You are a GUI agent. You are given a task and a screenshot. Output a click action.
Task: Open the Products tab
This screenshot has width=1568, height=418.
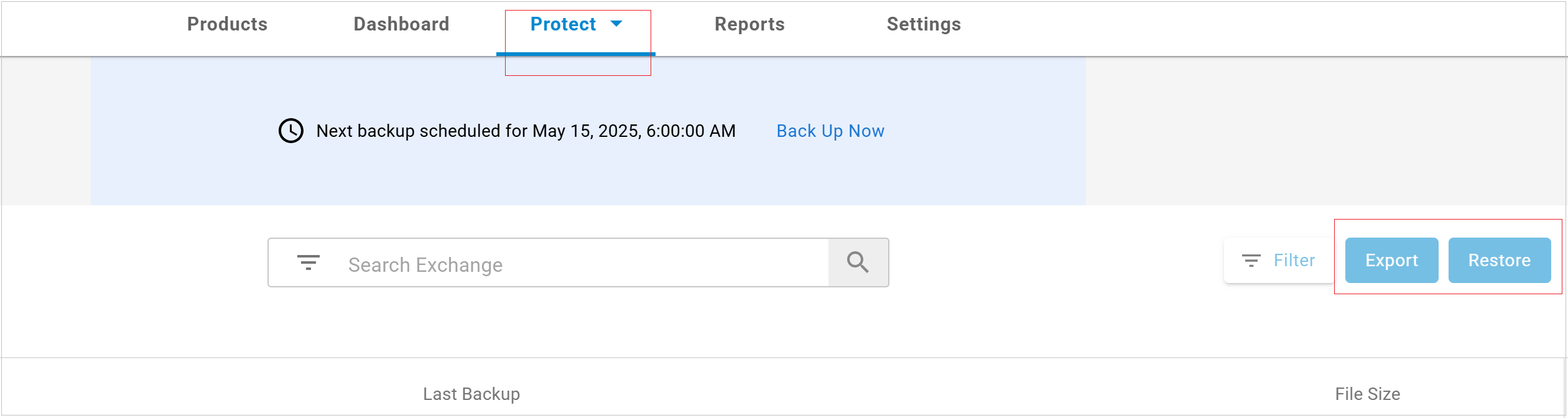[227, 24]
